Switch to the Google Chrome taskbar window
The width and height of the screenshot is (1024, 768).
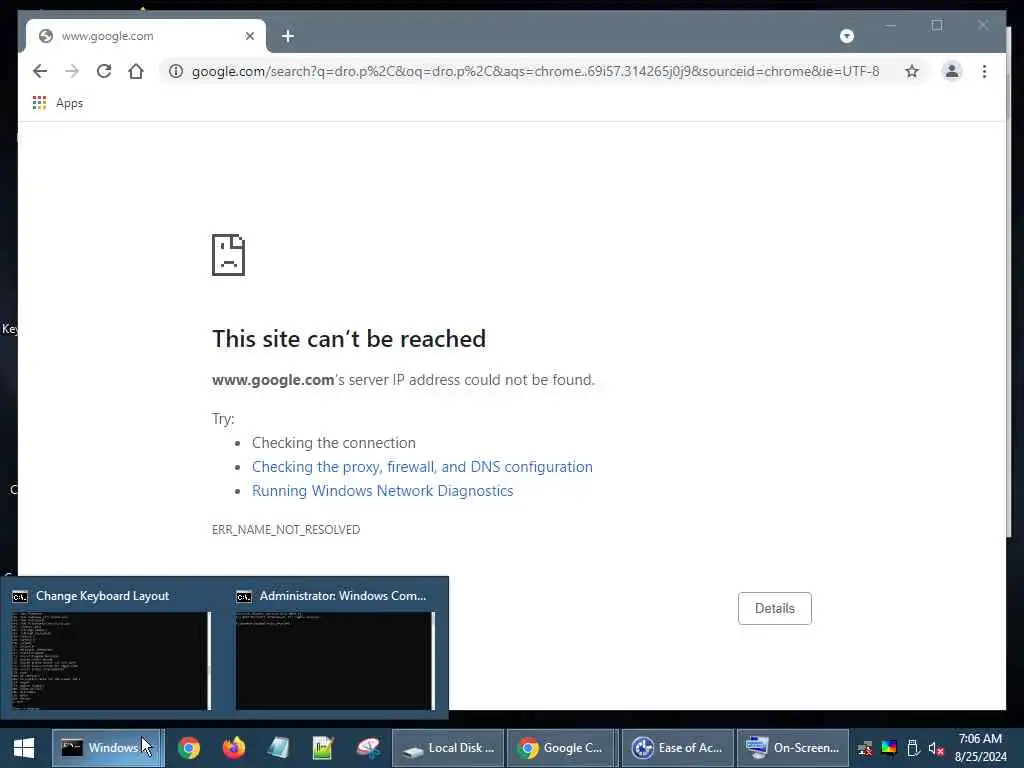coord(563,748)
